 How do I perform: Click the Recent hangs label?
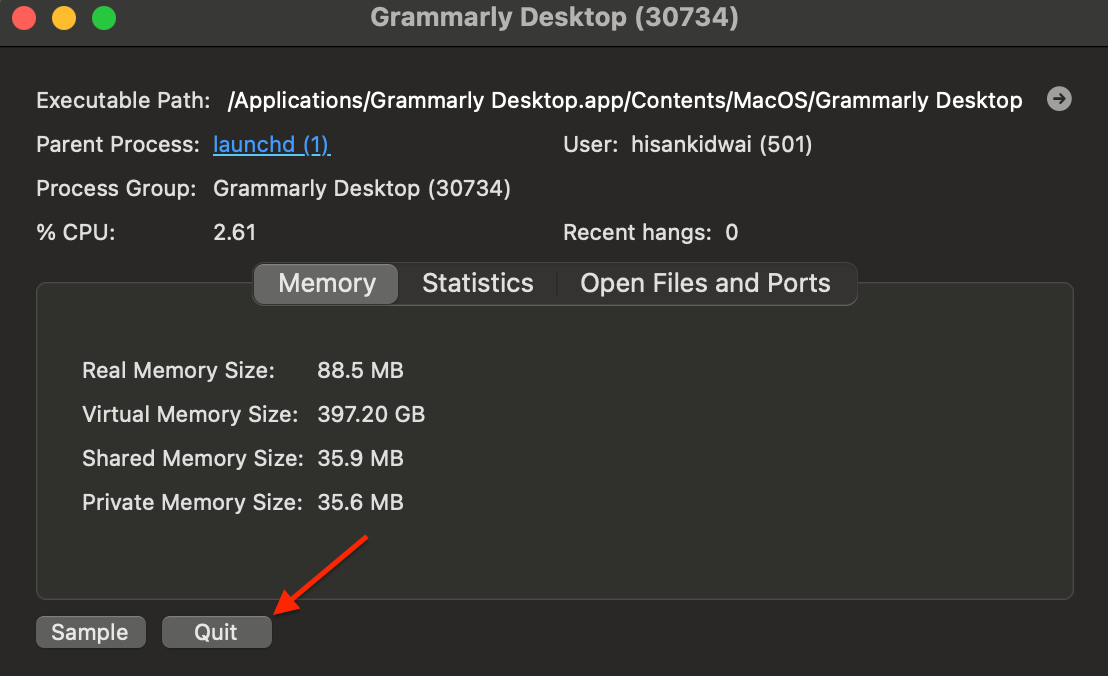coord(637,232)
